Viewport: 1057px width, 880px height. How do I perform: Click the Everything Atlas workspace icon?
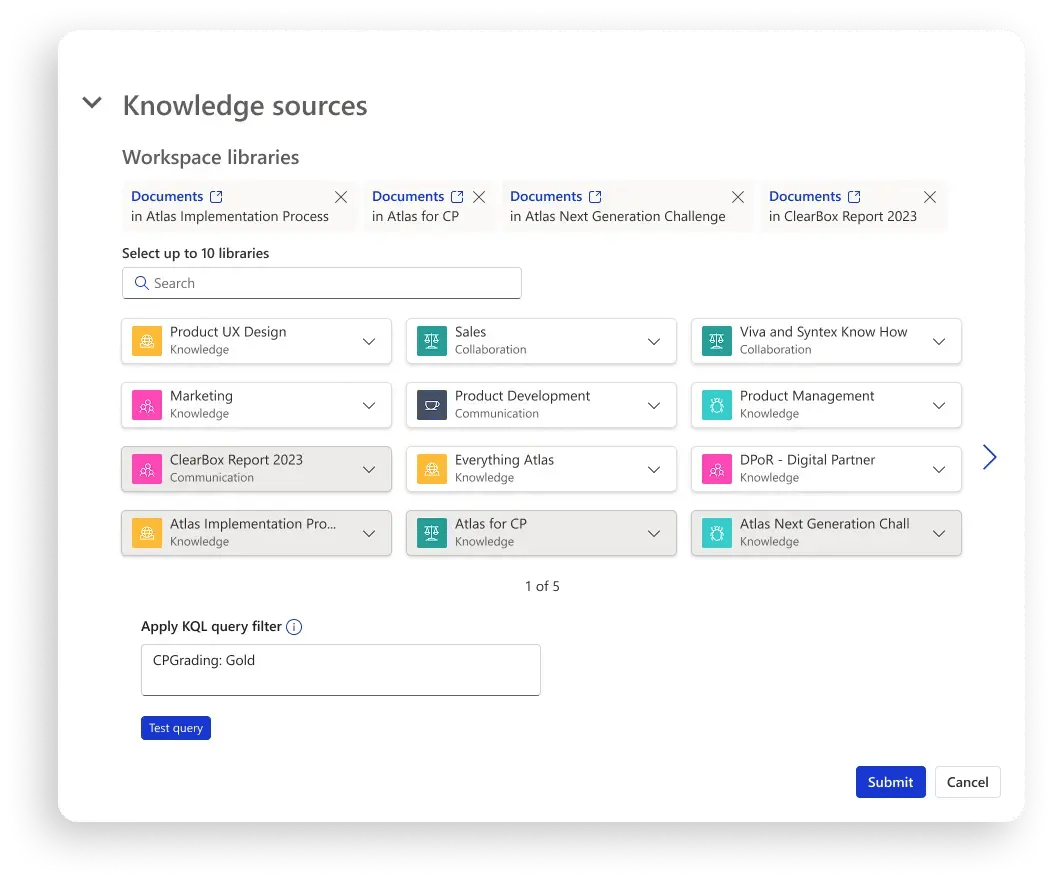pos(432,469)
